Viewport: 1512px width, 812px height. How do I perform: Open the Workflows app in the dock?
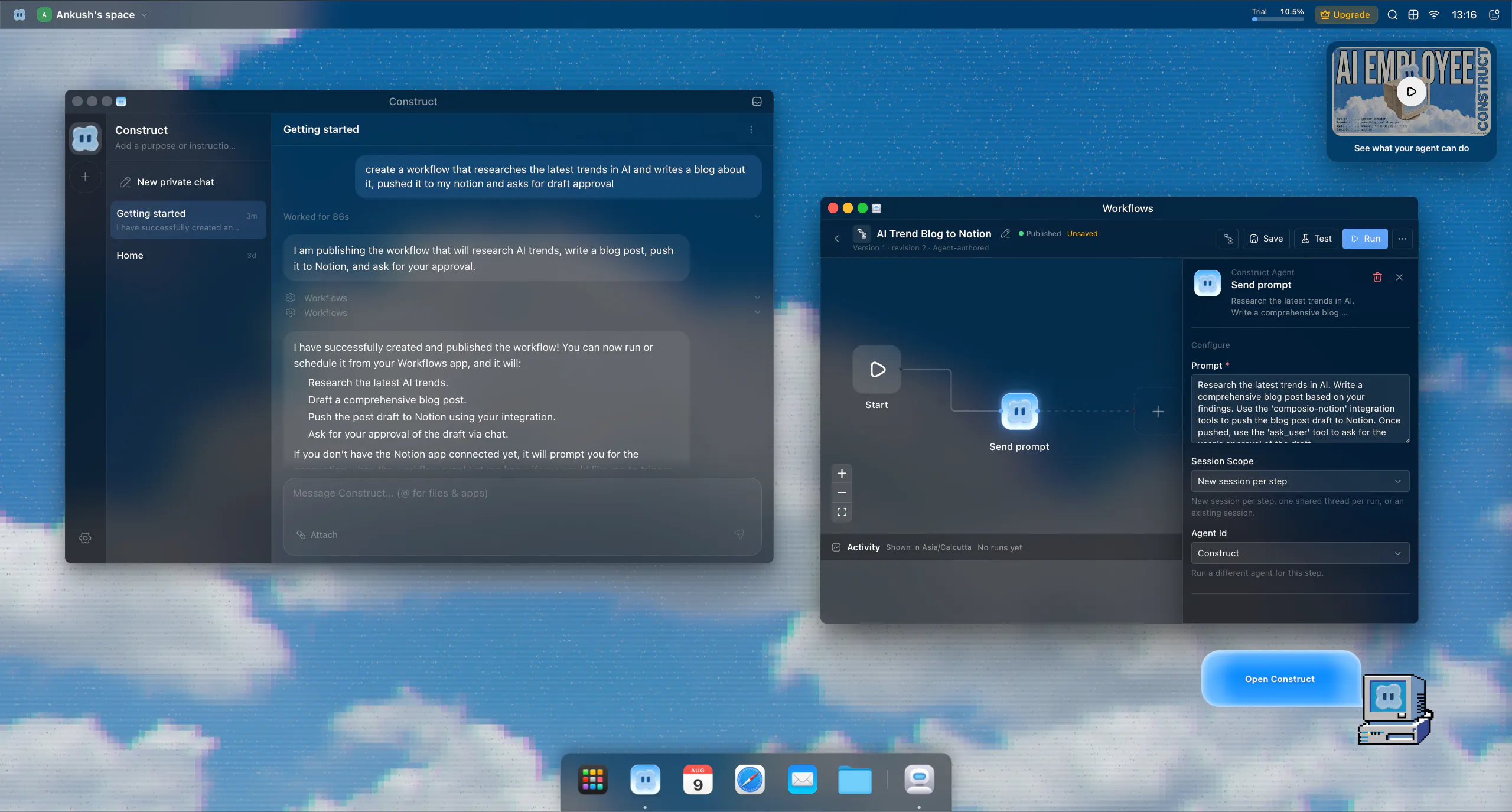click(x=919, y=780)
